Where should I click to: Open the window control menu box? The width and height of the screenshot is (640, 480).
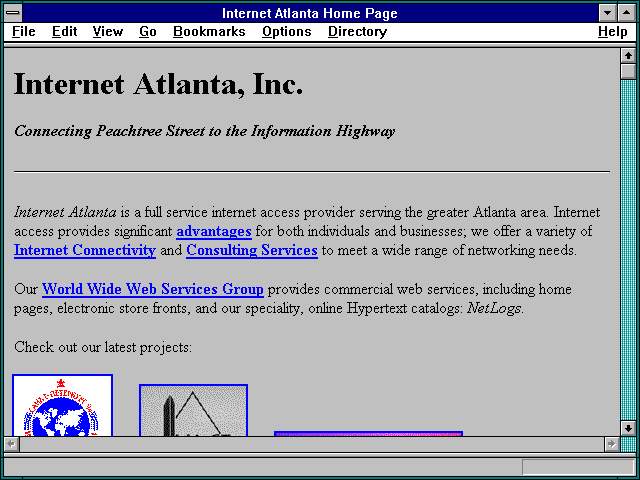pos(13,13)
